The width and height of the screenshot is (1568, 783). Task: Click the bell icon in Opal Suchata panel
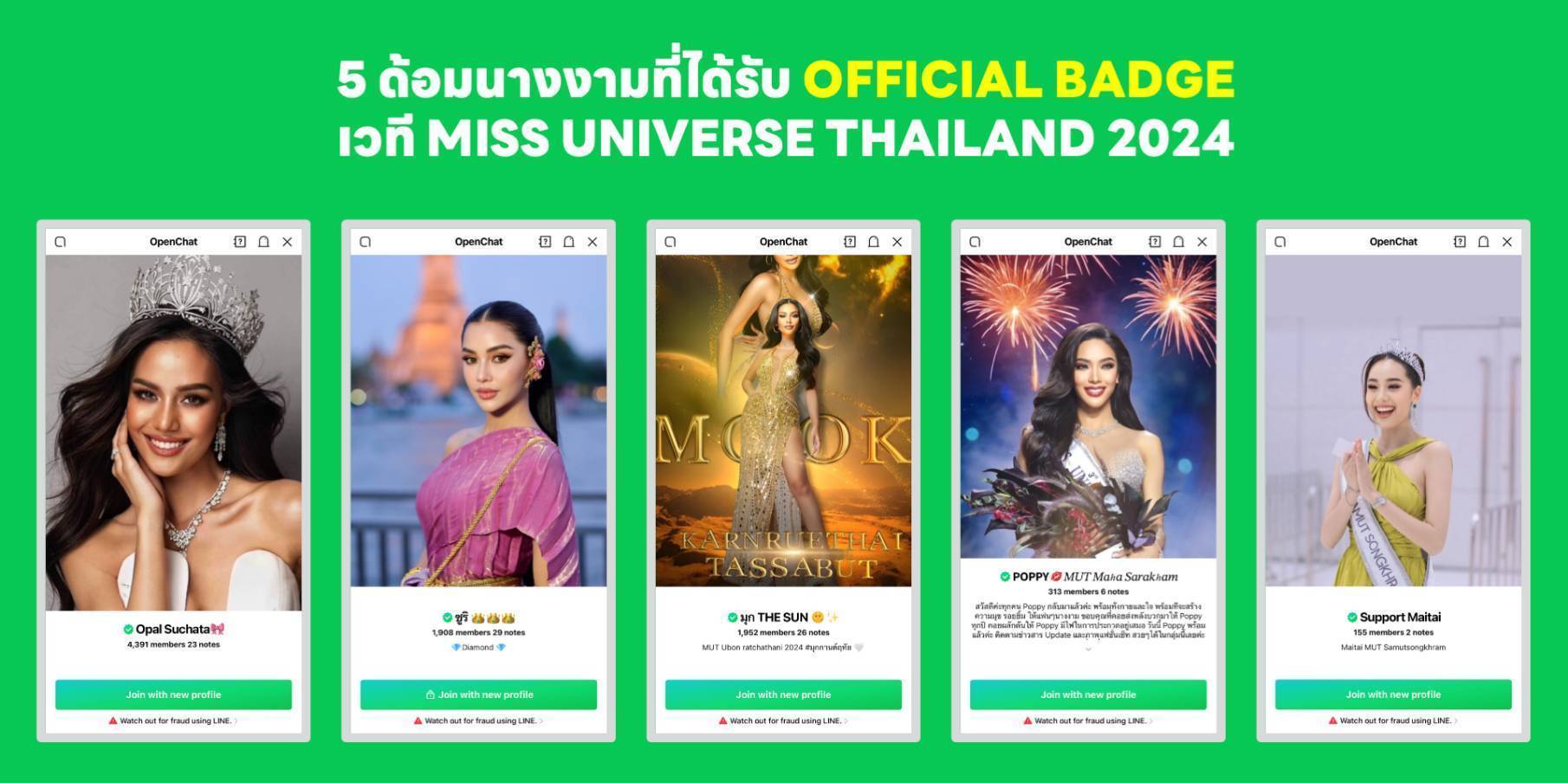tap(263, 242)
